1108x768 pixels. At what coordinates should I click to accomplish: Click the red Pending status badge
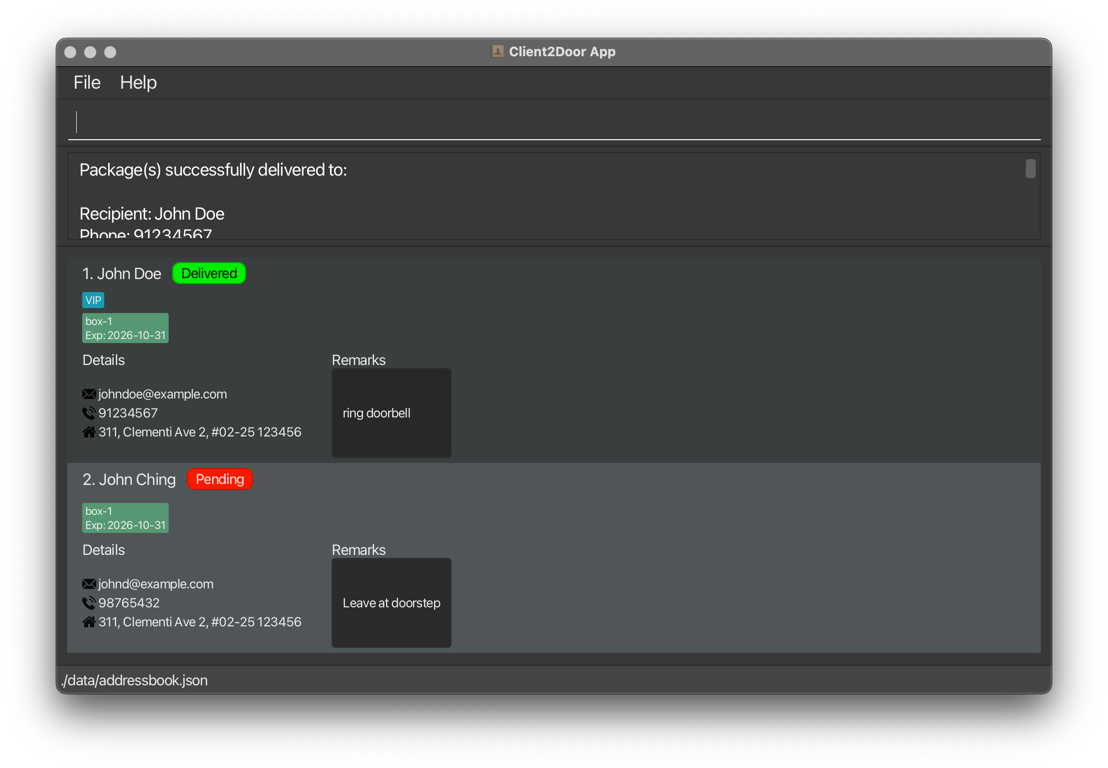(x=220, y=479)
